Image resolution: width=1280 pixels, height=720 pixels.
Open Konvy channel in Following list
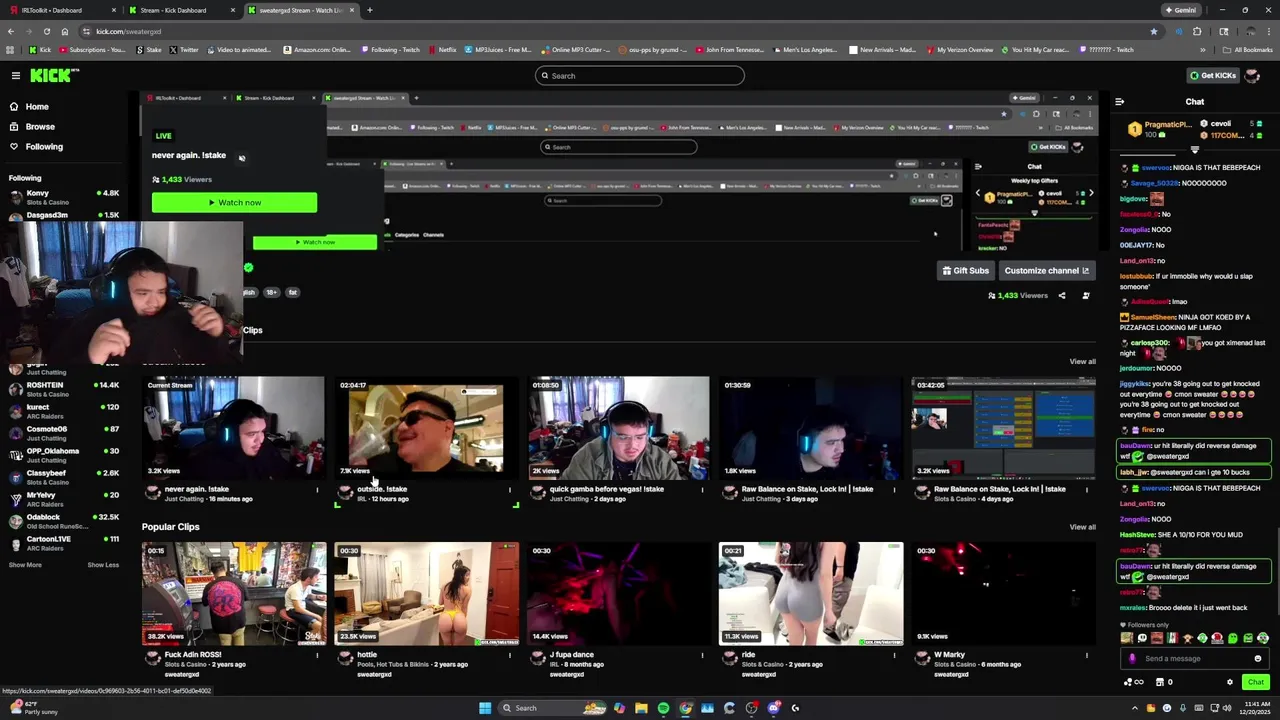coord(62,197)
